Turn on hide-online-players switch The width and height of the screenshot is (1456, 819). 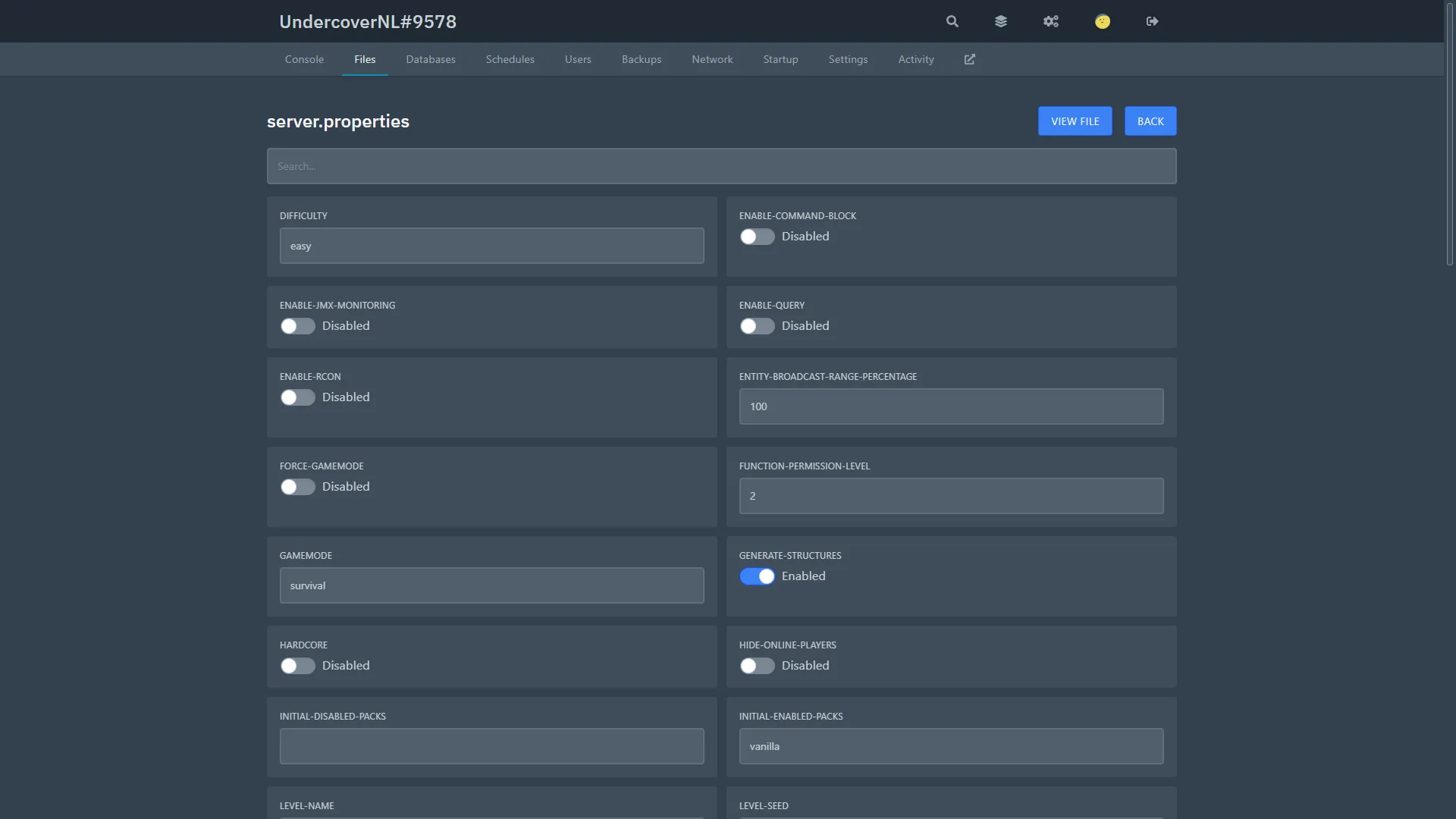757,666
